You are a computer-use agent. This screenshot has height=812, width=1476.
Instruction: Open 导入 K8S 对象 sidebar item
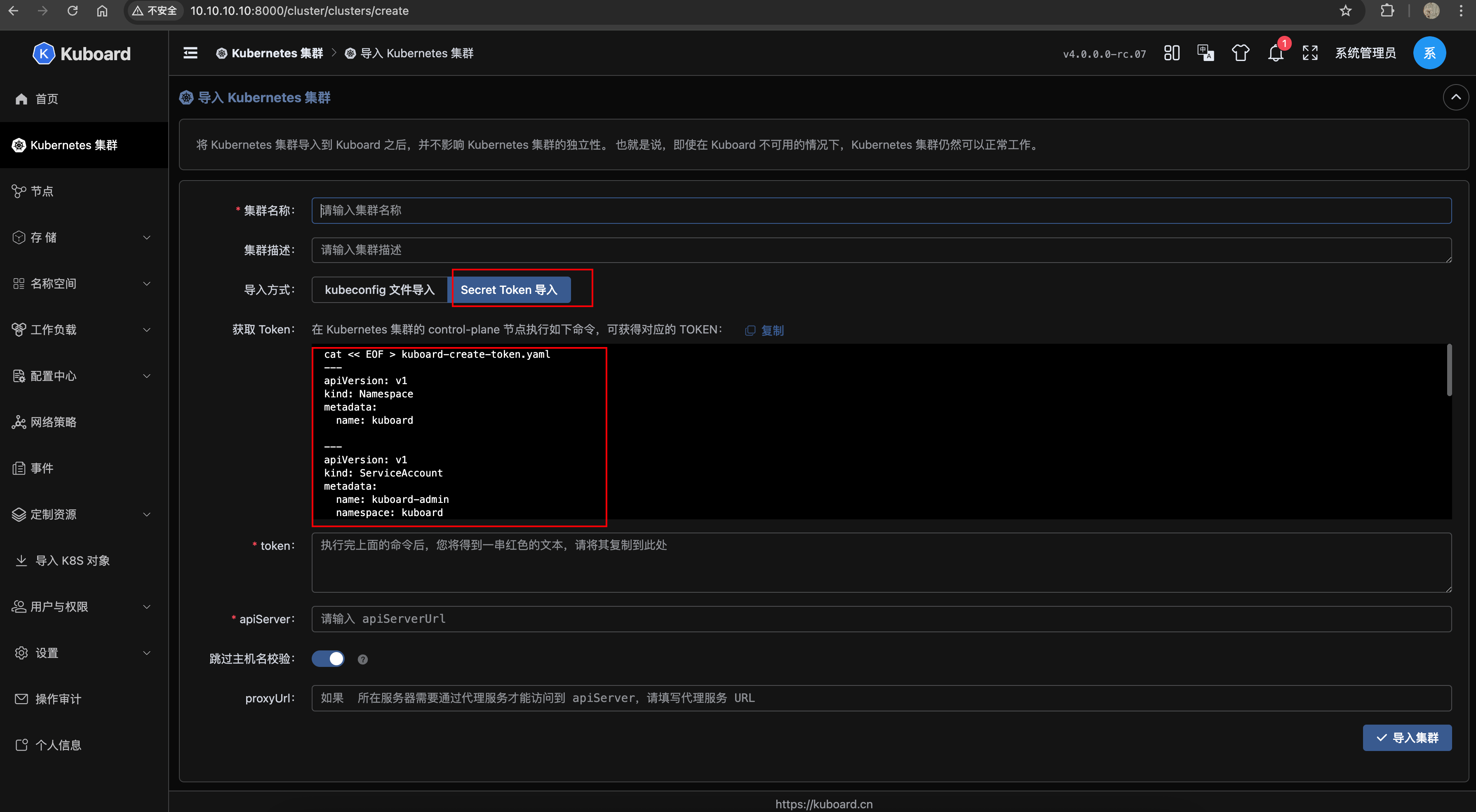(x=84, y=561)
